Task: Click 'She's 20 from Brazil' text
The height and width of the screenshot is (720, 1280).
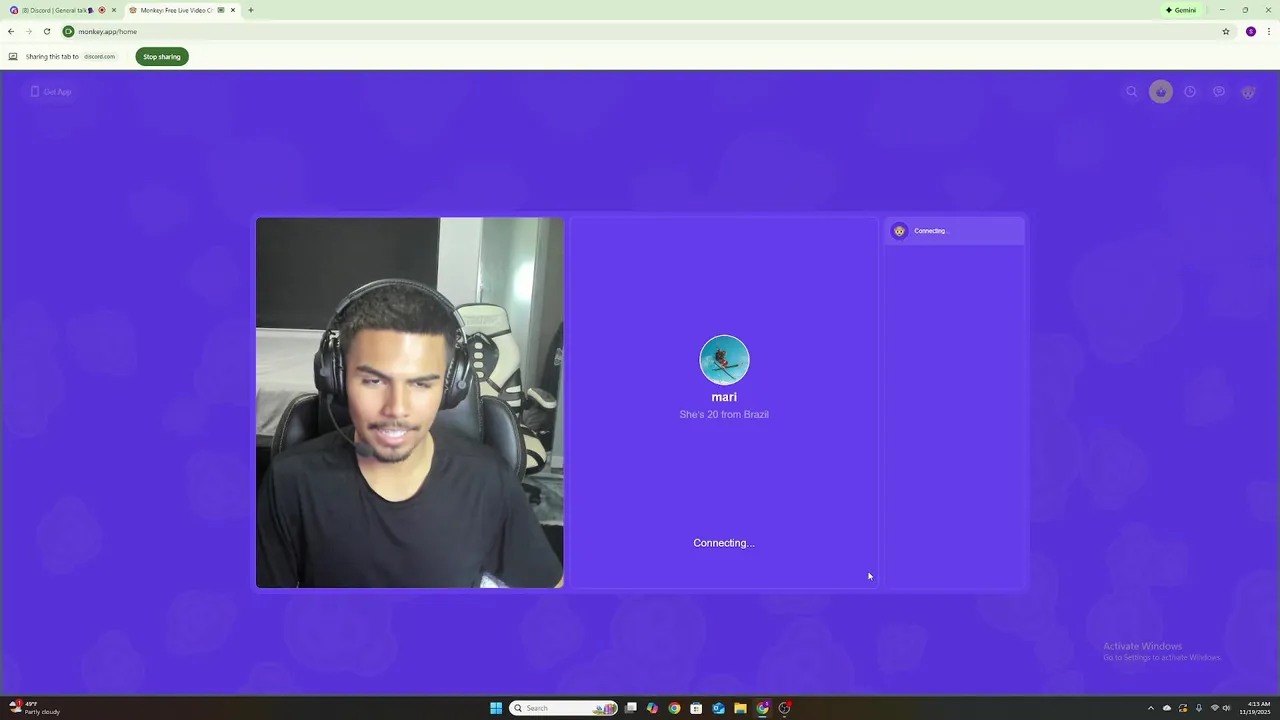Action: 724,414
